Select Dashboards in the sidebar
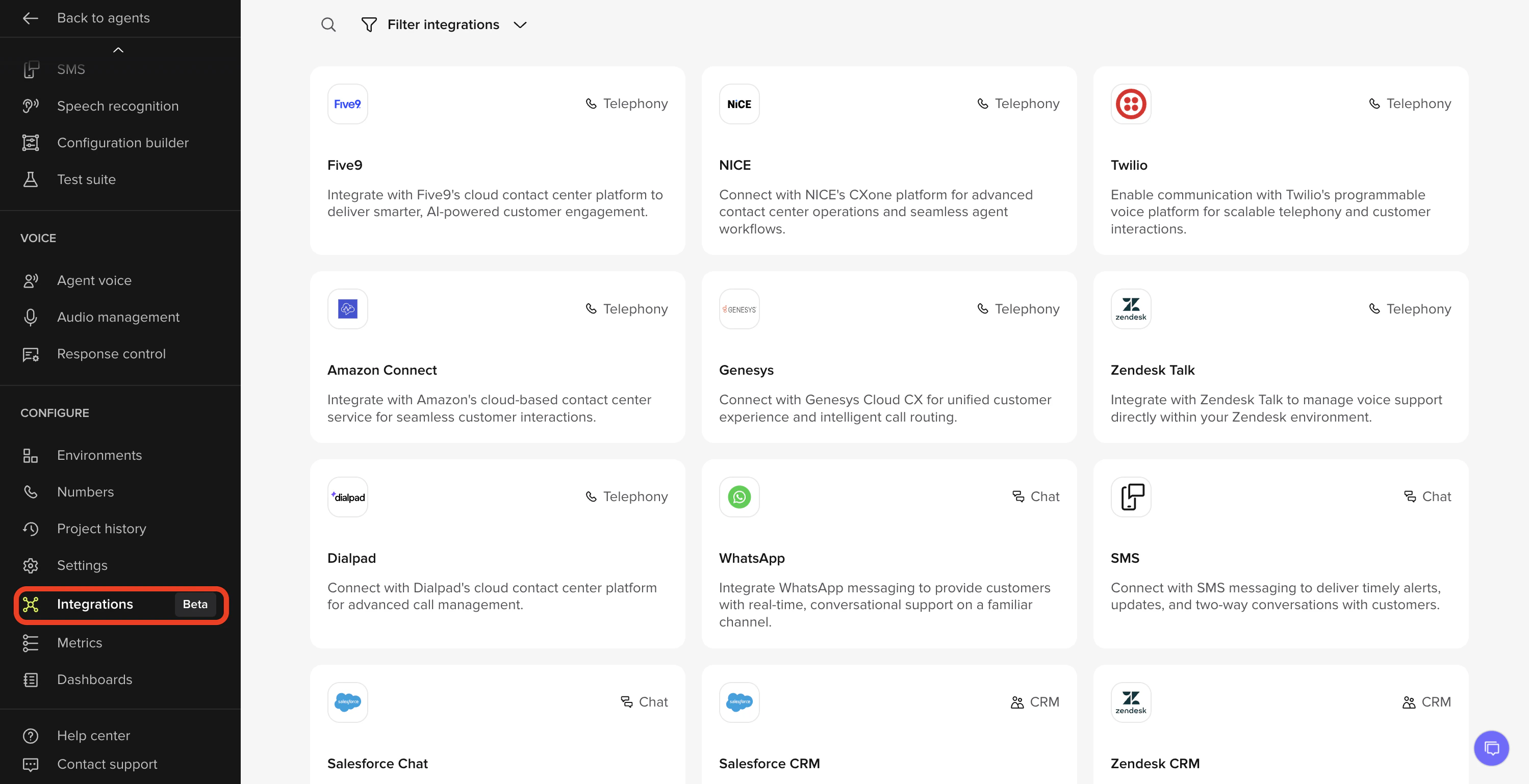 (94, 680)
